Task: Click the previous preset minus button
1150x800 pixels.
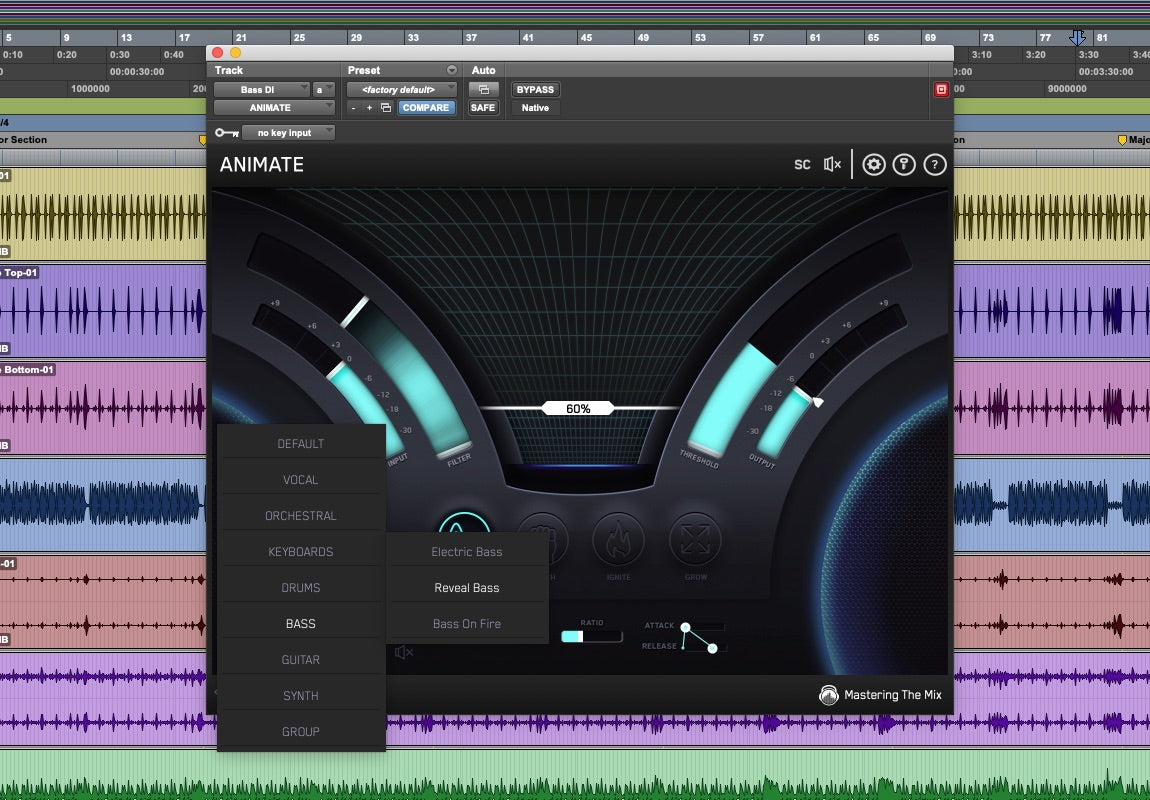Action: click(x=354, y=108)
